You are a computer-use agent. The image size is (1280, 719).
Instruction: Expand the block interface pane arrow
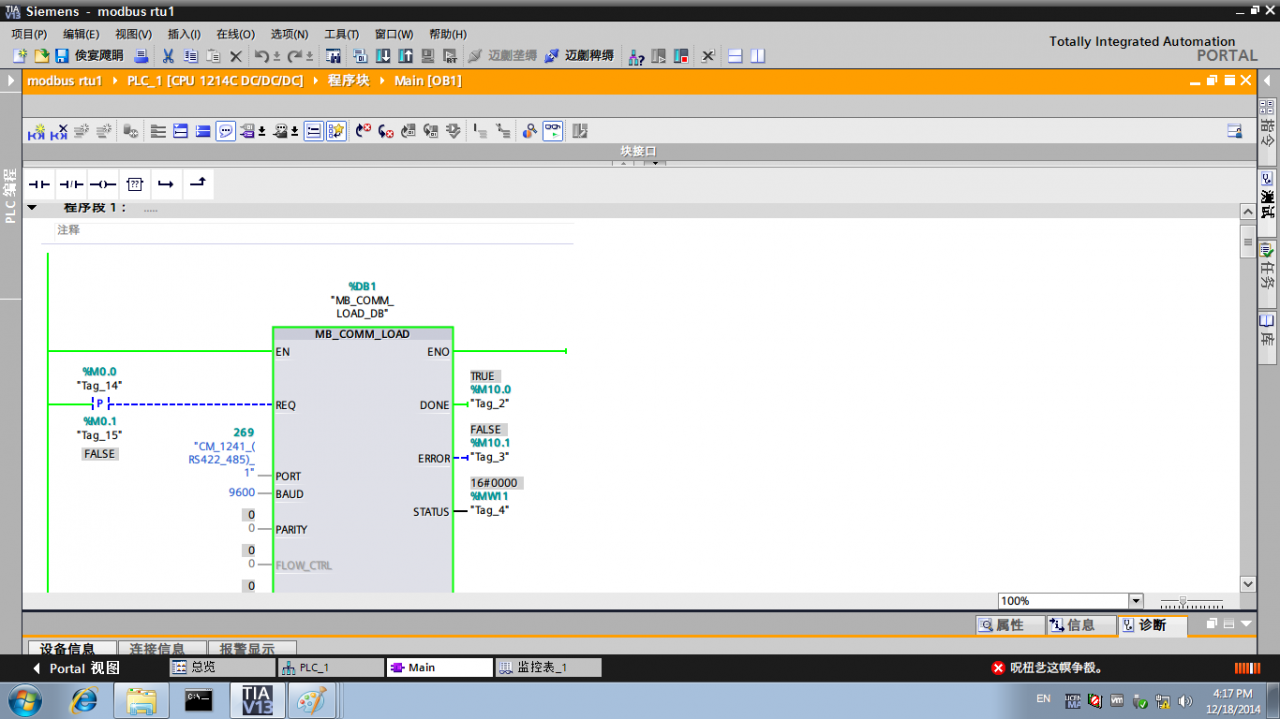654,164
